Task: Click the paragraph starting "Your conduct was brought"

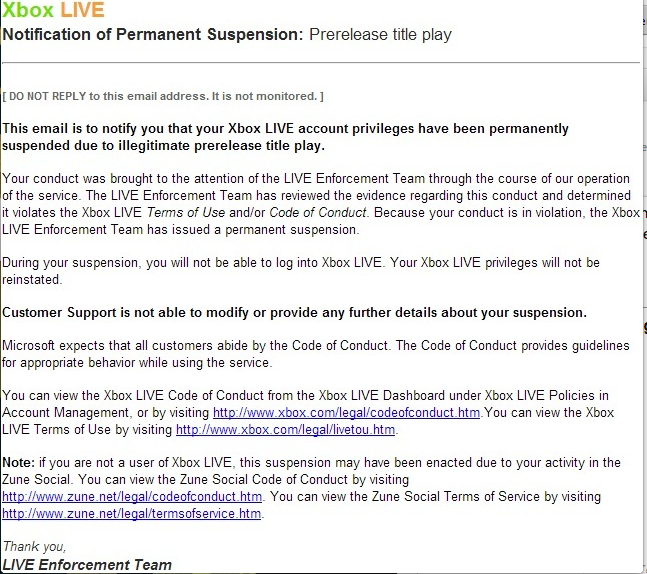Action: click(320, 204)
